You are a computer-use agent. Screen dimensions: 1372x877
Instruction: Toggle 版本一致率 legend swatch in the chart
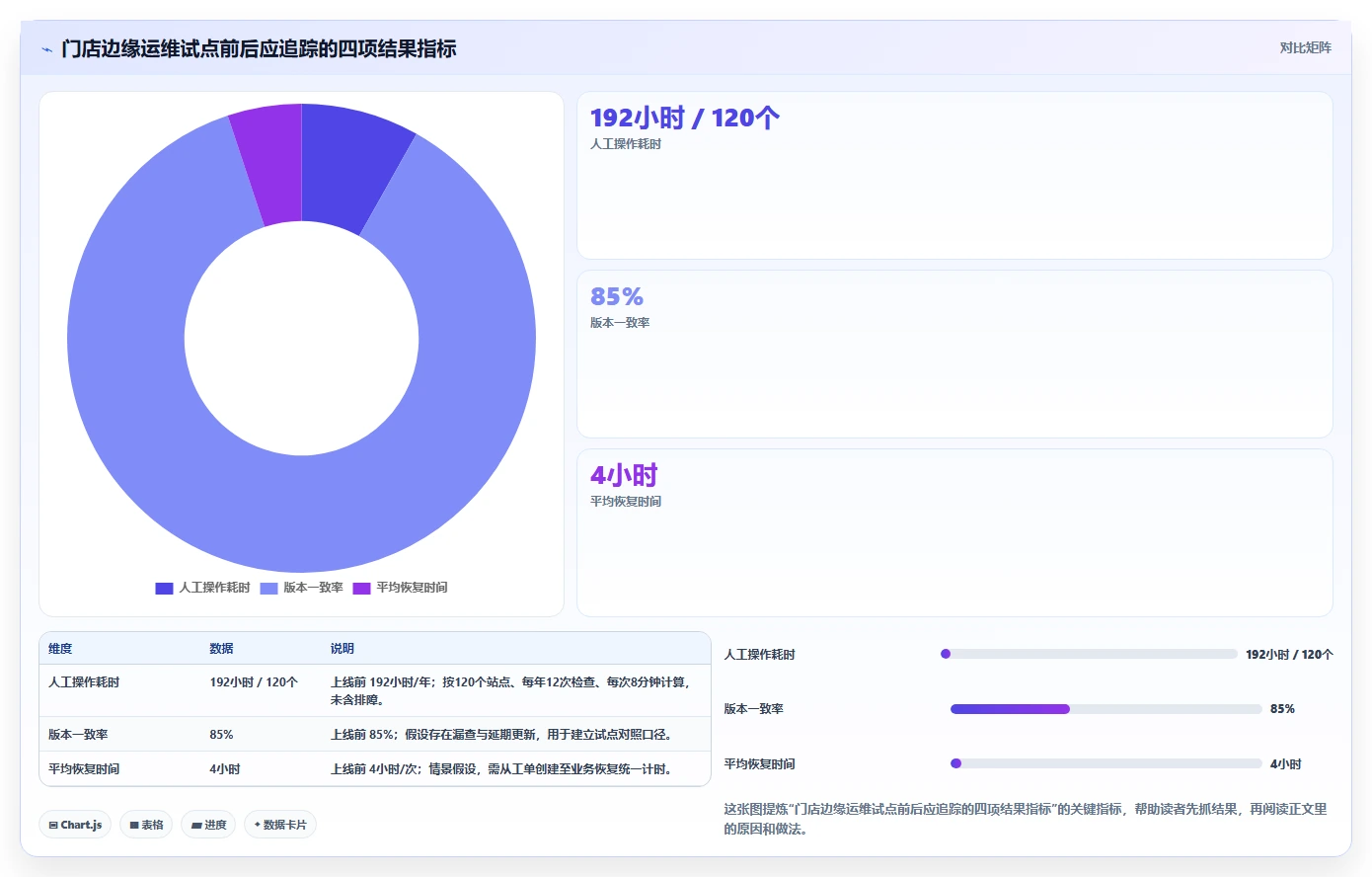coord(268,588)
